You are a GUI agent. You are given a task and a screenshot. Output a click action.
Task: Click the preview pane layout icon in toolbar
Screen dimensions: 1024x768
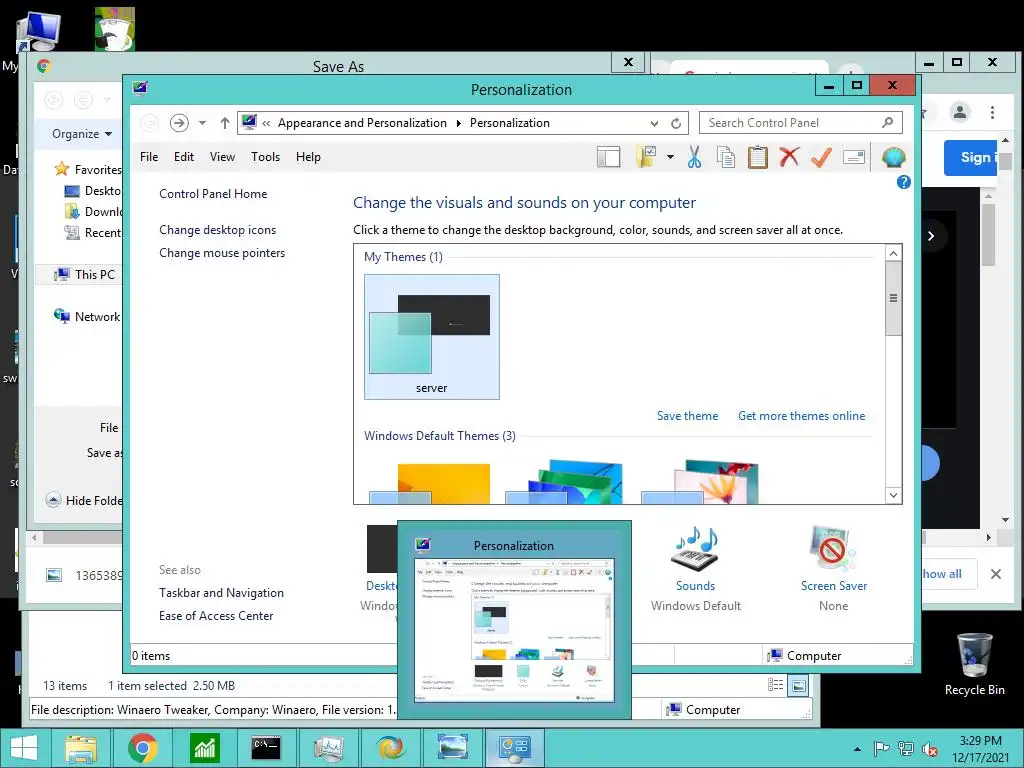pyautogui.click(x=608, y=157)
